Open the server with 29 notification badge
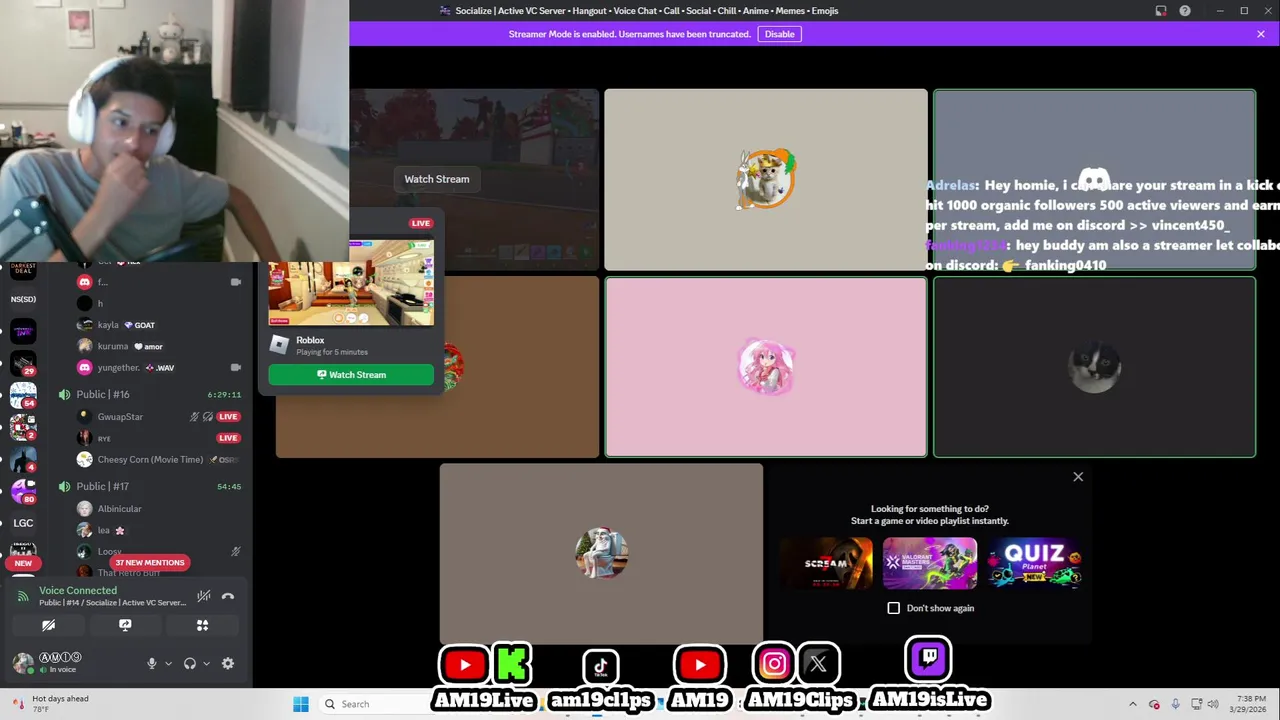The width and height of the screenshot is (1280, 720). [x=23, y=364]
